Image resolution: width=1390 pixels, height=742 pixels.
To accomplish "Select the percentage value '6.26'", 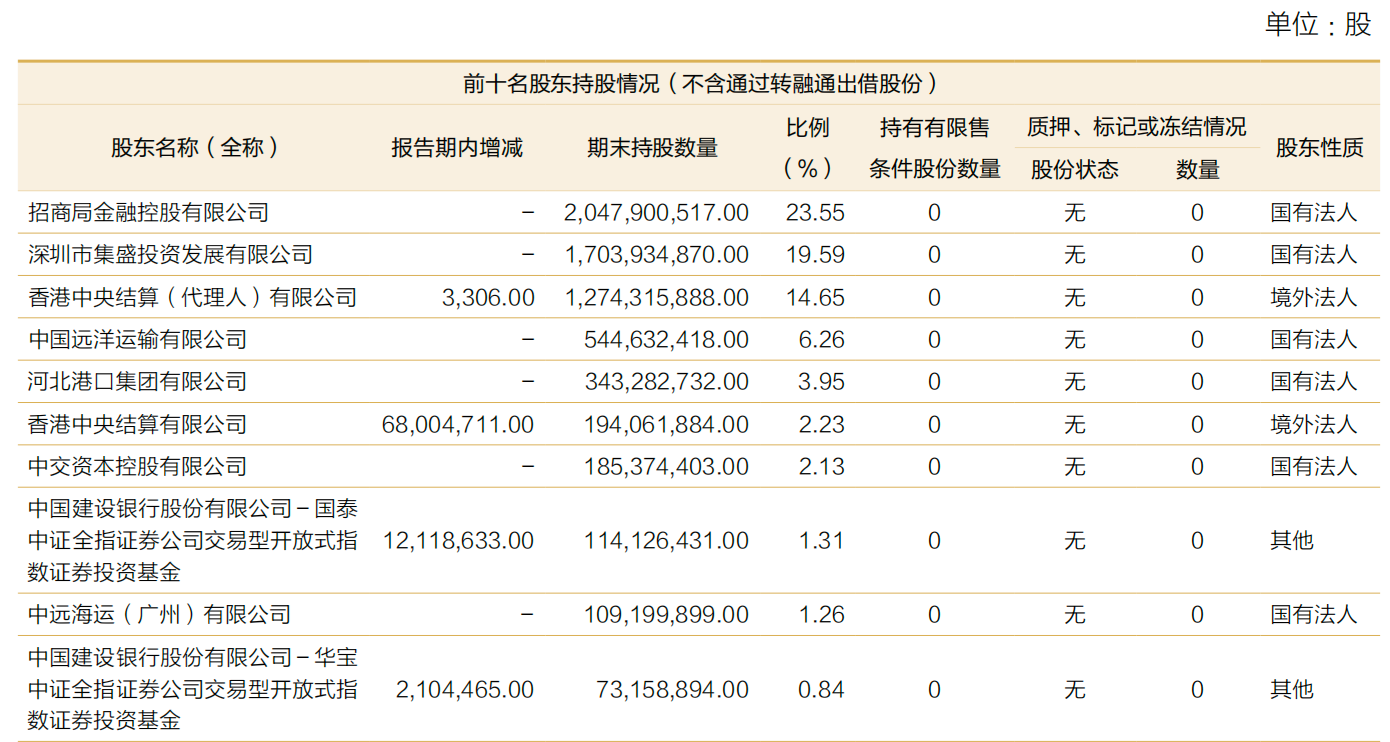I will 822,340.
